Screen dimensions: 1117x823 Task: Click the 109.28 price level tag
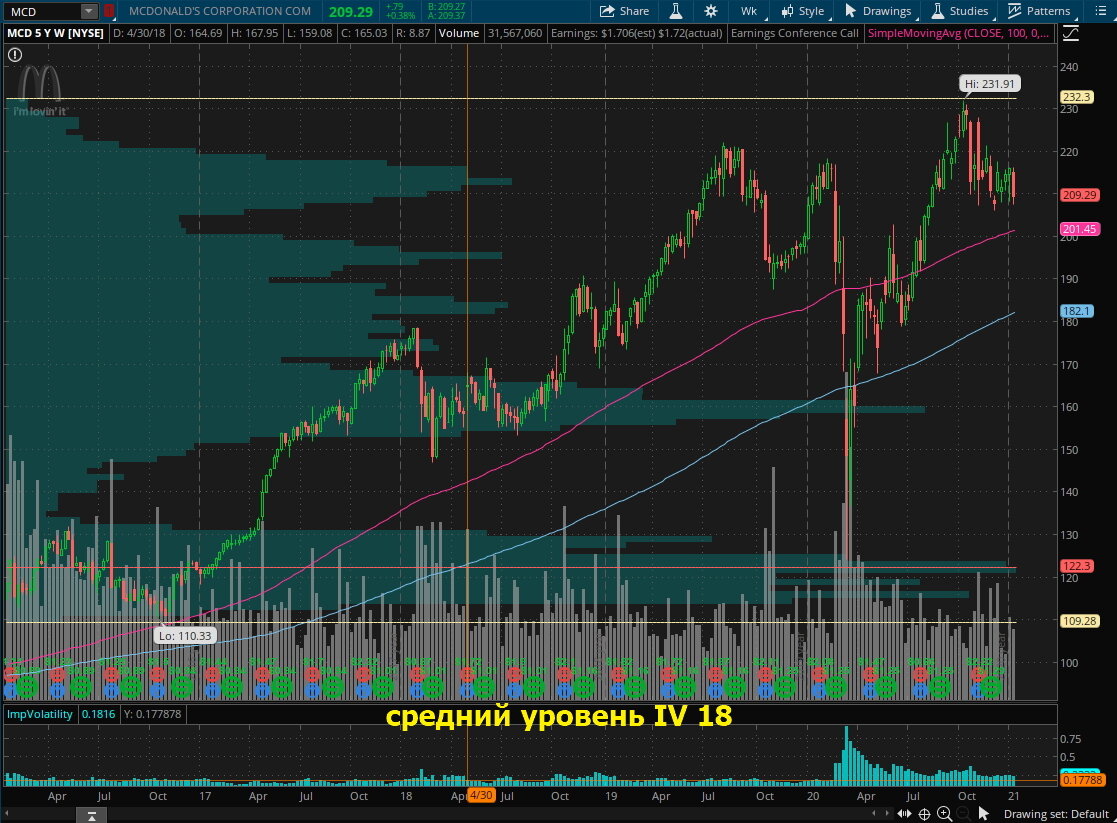point(1079,621)
